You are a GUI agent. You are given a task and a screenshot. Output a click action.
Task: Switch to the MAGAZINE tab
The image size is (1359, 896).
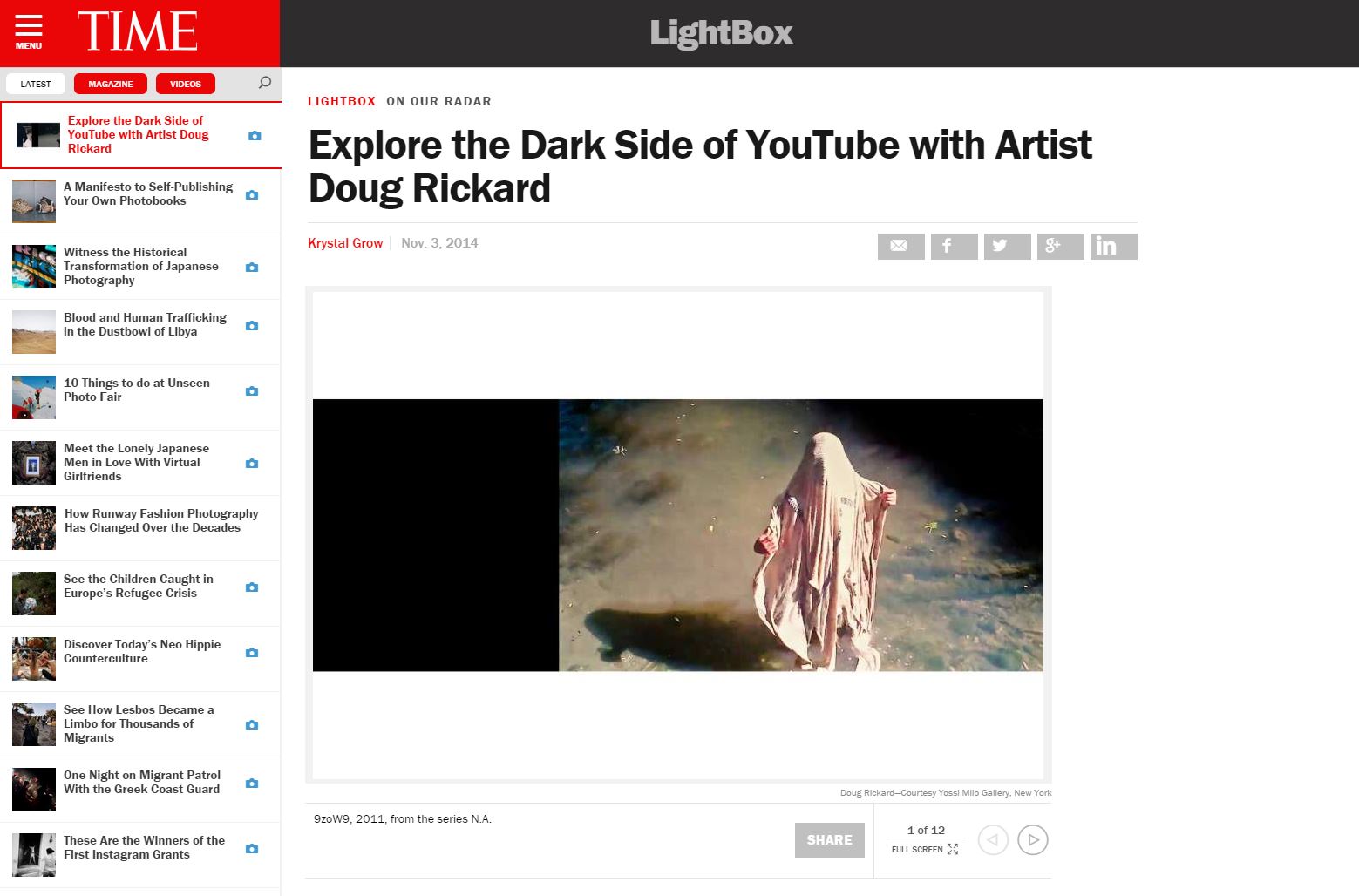[111, 84]
